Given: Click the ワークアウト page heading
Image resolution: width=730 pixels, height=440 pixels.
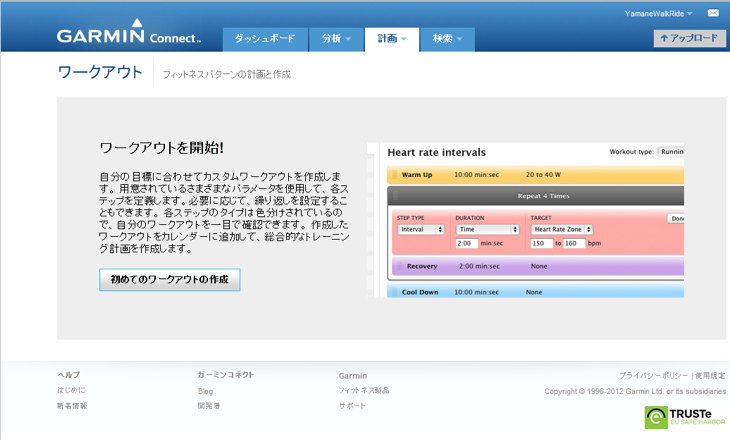Looking at the screenshot, I should [100, 72].
